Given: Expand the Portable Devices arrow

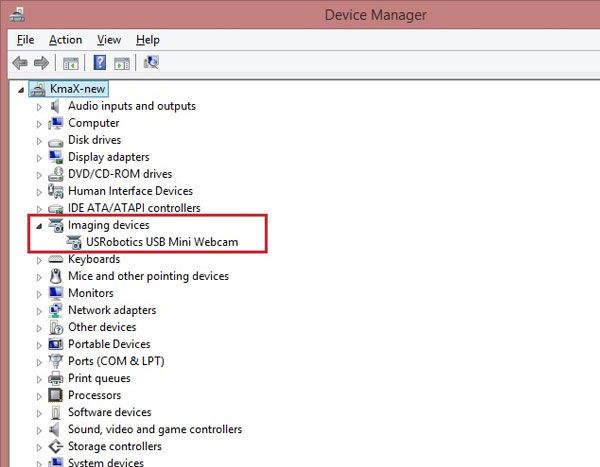Looking at the screenshot, I should (39, 345).
